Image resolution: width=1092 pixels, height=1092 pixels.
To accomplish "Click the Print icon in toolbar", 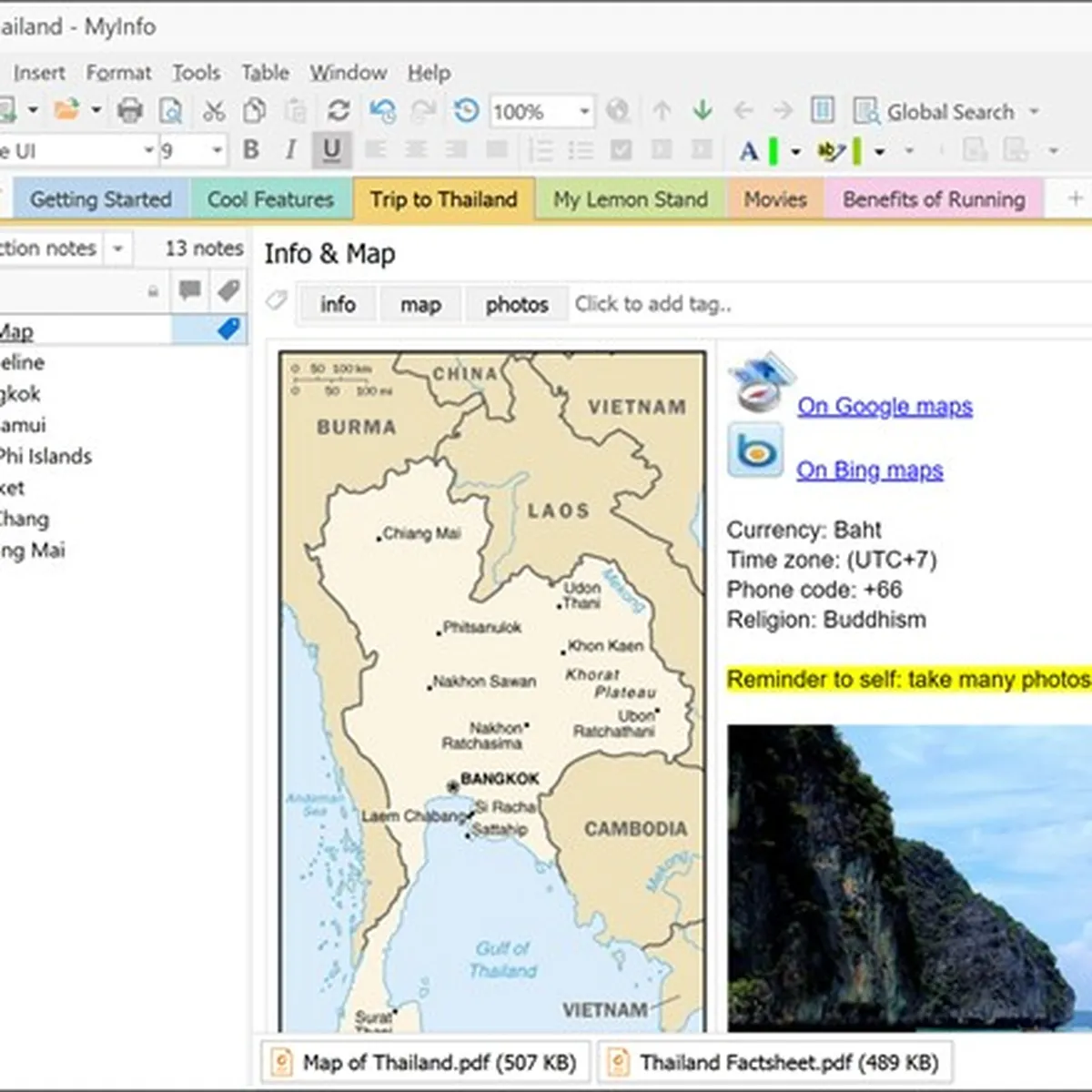I will 130,111.
